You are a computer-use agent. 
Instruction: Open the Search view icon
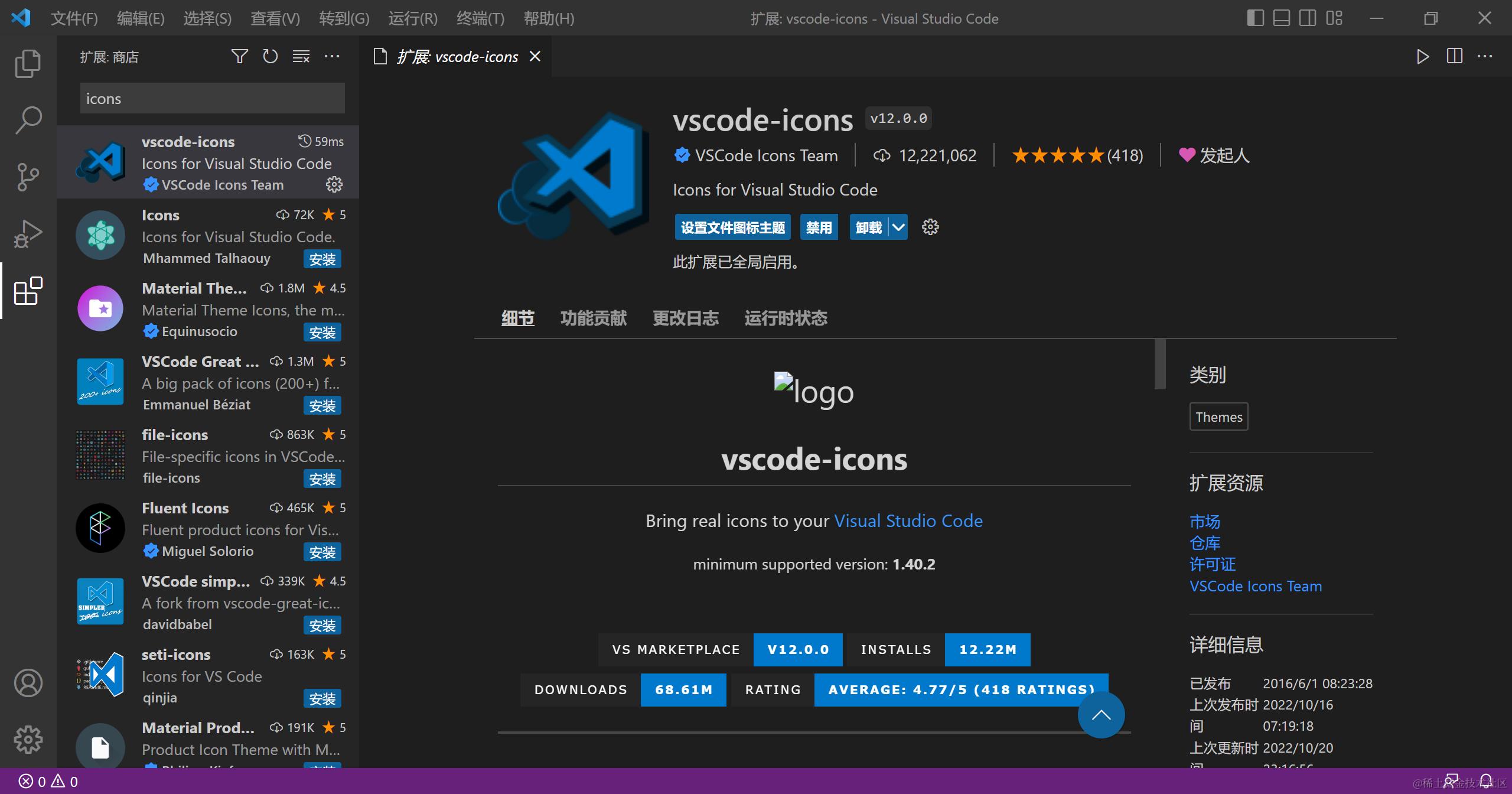(27, 119)
